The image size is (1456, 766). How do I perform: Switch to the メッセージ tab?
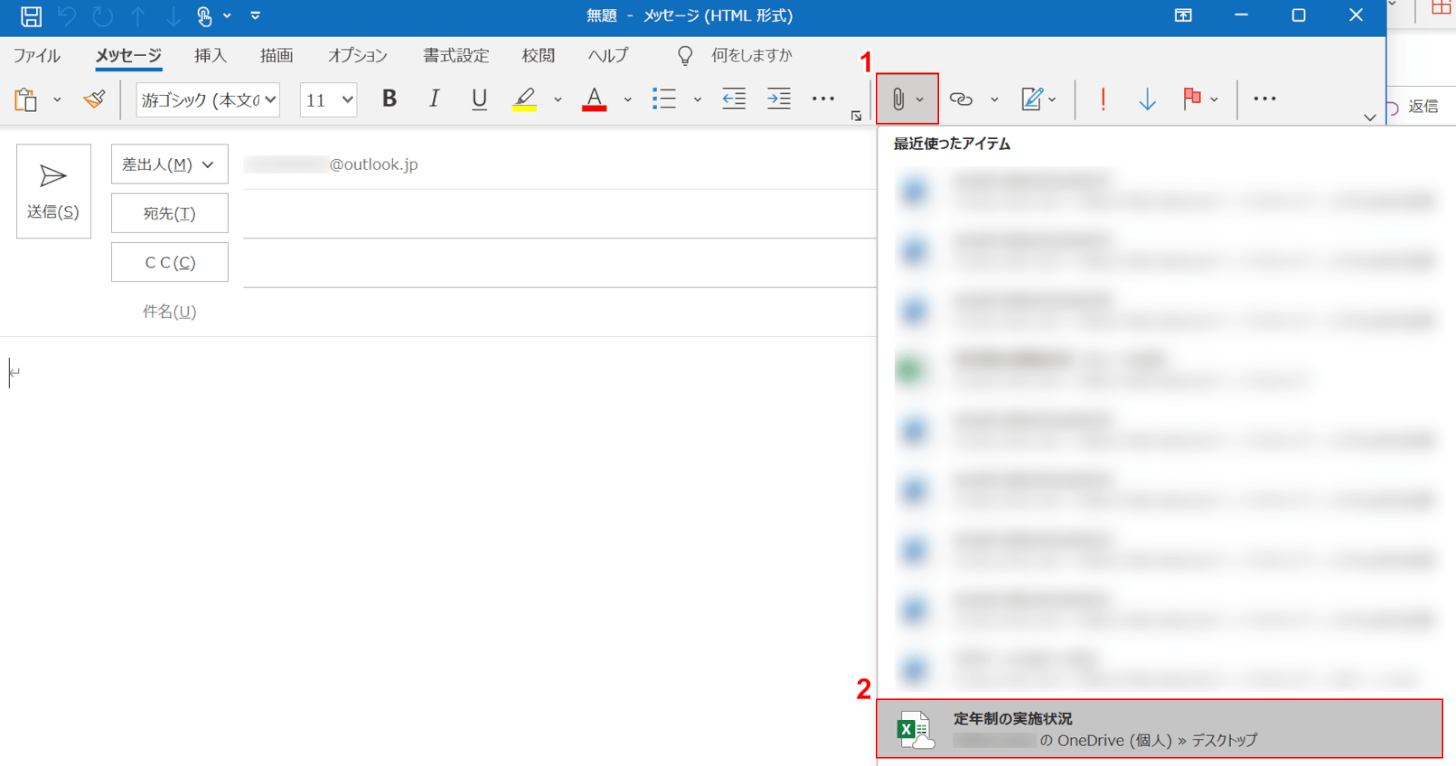tap(128, 55)
